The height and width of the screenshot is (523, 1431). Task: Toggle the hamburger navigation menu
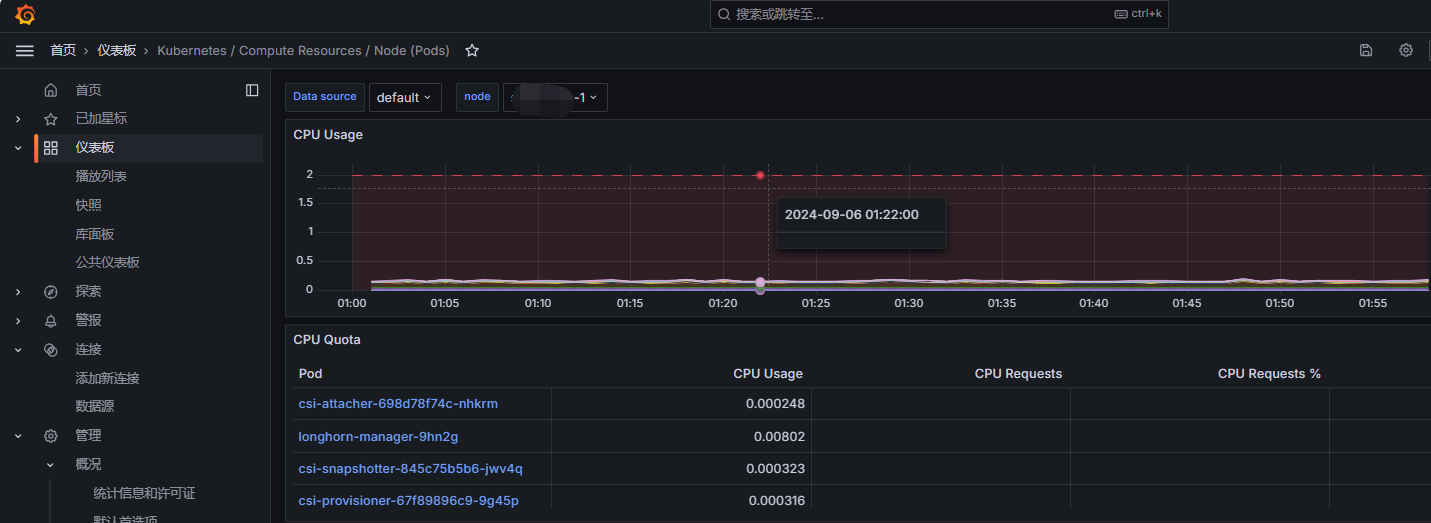(25, 51)
